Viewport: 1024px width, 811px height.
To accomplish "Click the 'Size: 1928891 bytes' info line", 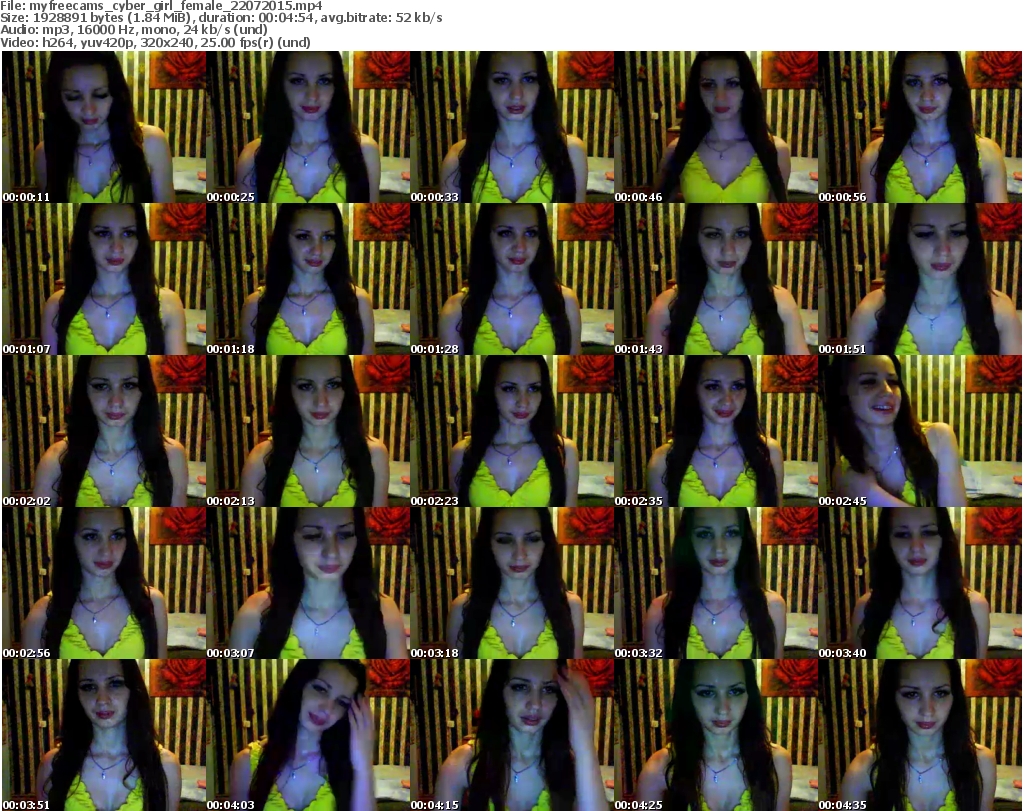I will click(221, 18).
